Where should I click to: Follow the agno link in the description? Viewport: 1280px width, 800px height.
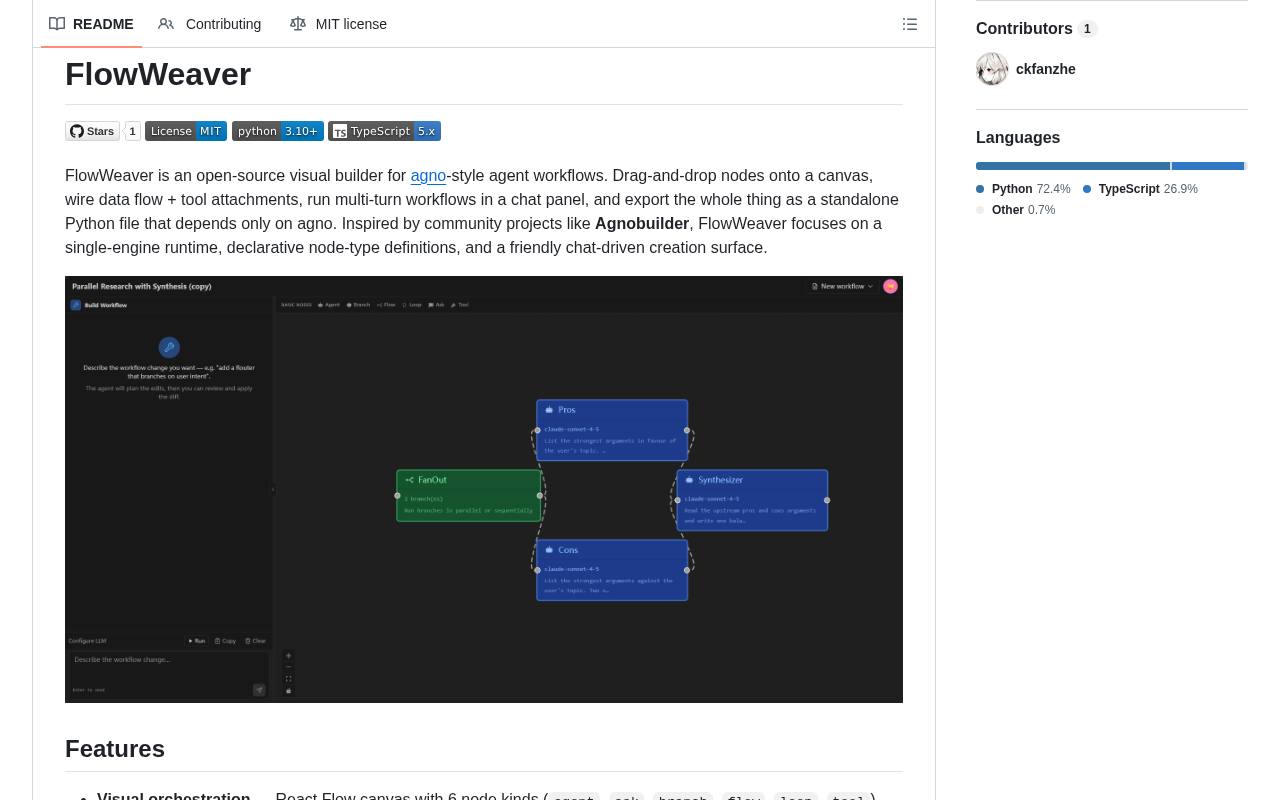[428, 175]
